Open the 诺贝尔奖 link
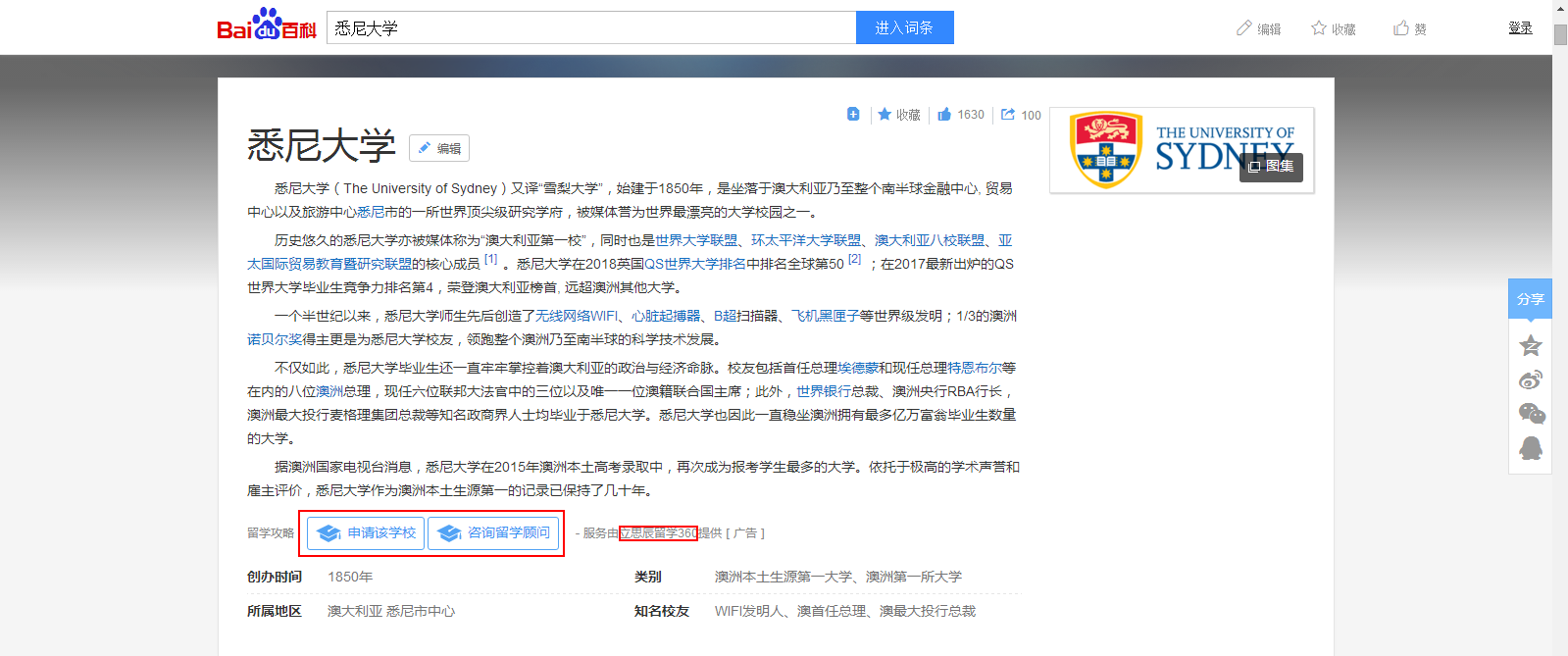1568x656 pixels. click(275, 339)
